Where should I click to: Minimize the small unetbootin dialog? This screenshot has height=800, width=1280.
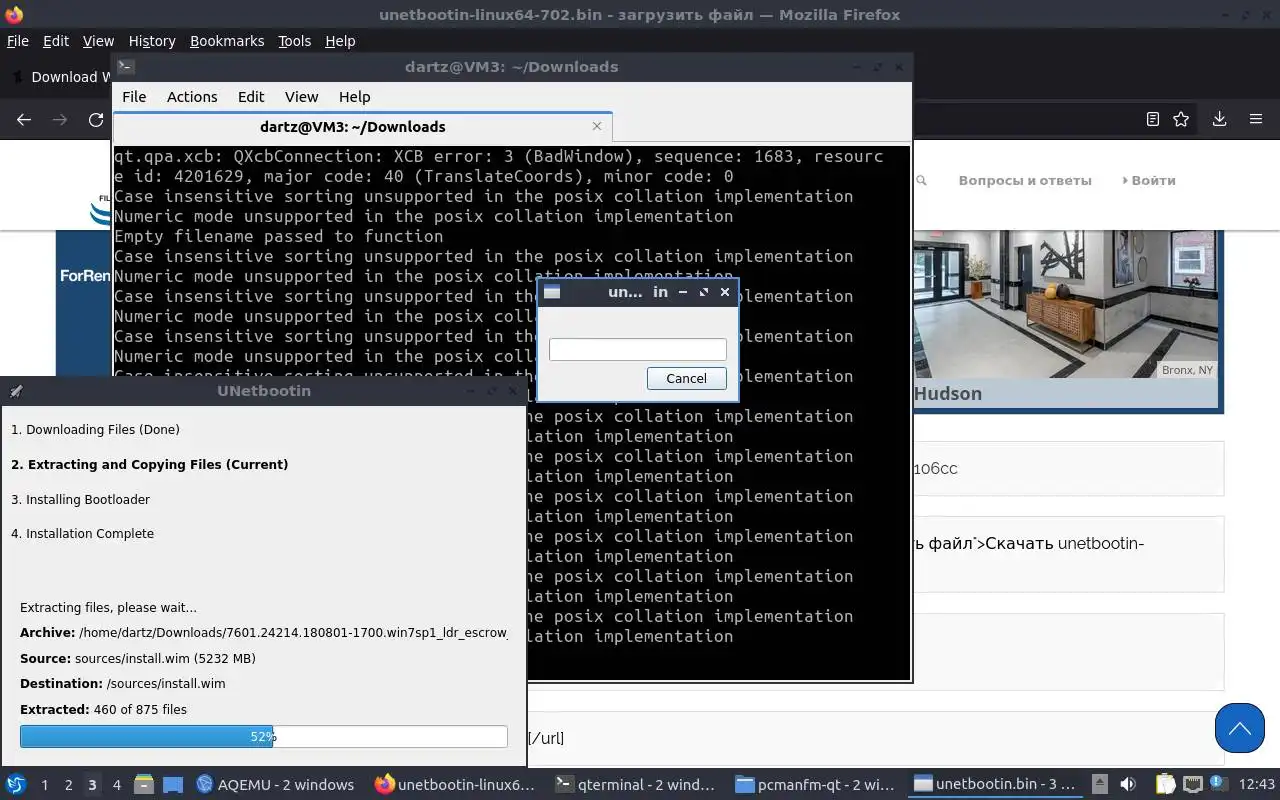(x=683, y=292)
